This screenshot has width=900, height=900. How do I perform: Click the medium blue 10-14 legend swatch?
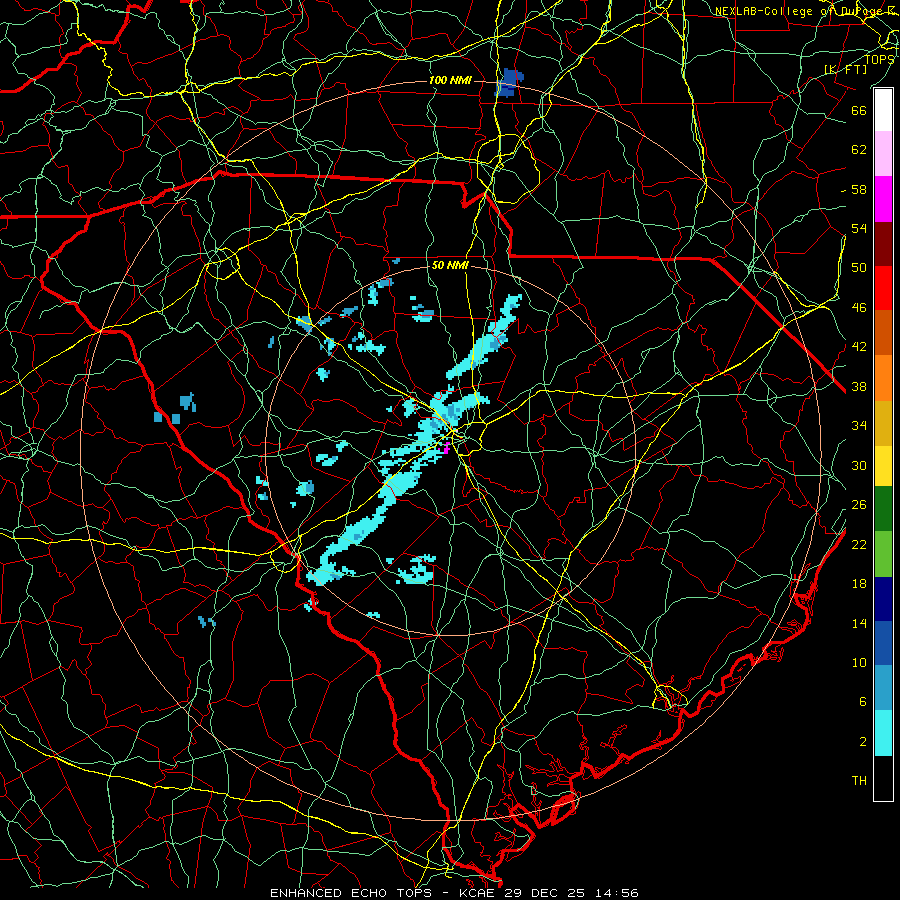point(883,643)
